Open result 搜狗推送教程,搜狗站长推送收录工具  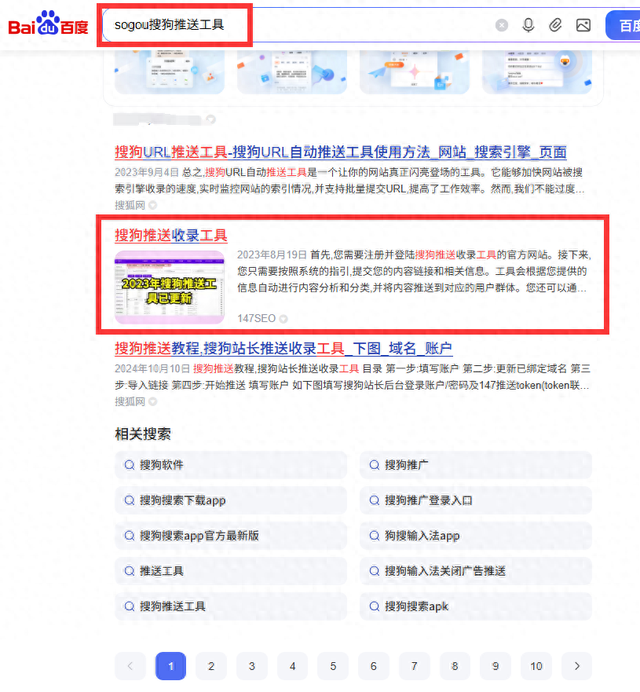tap(283, 349)
